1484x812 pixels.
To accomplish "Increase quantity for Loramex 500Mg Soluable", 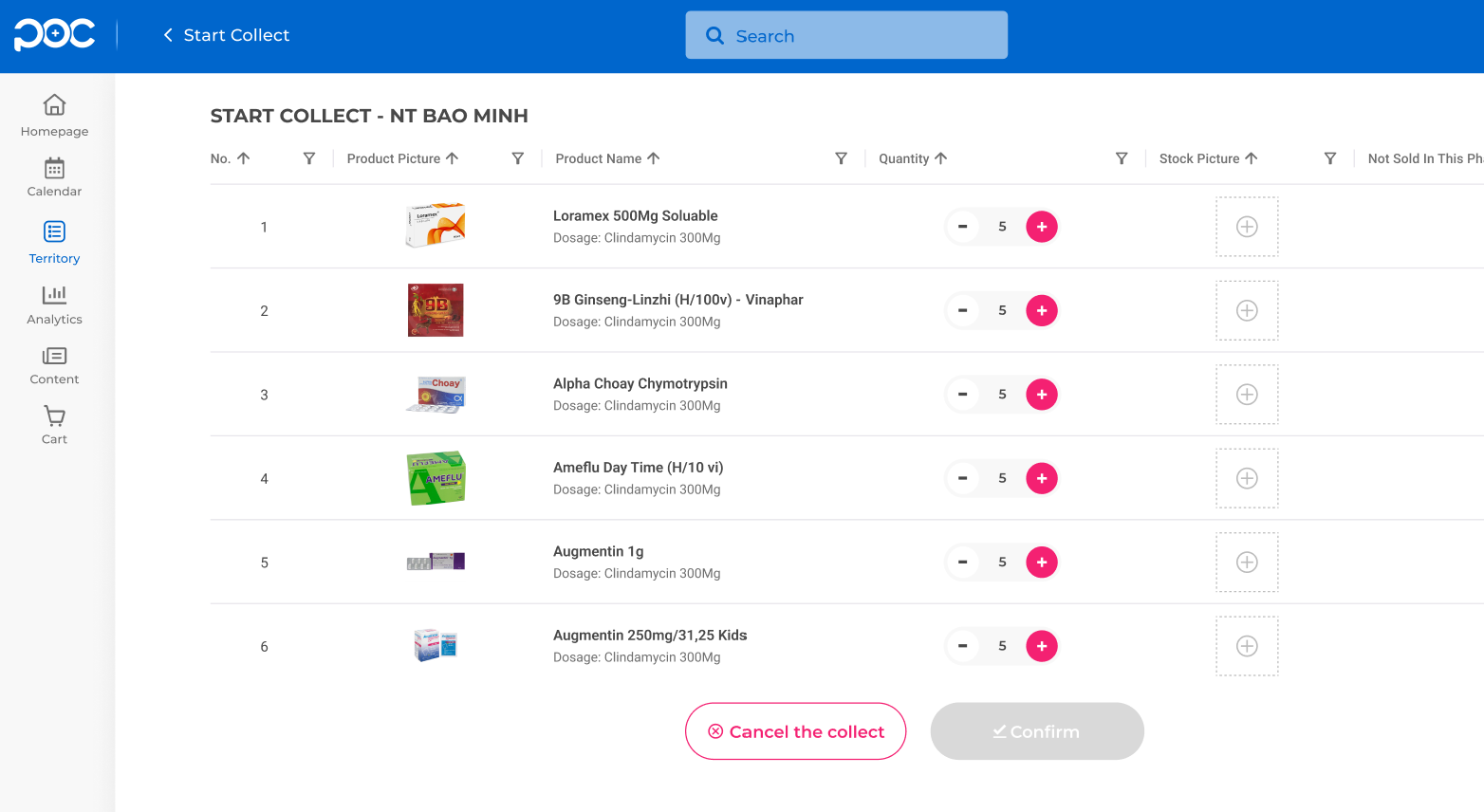I will 1042,227.
